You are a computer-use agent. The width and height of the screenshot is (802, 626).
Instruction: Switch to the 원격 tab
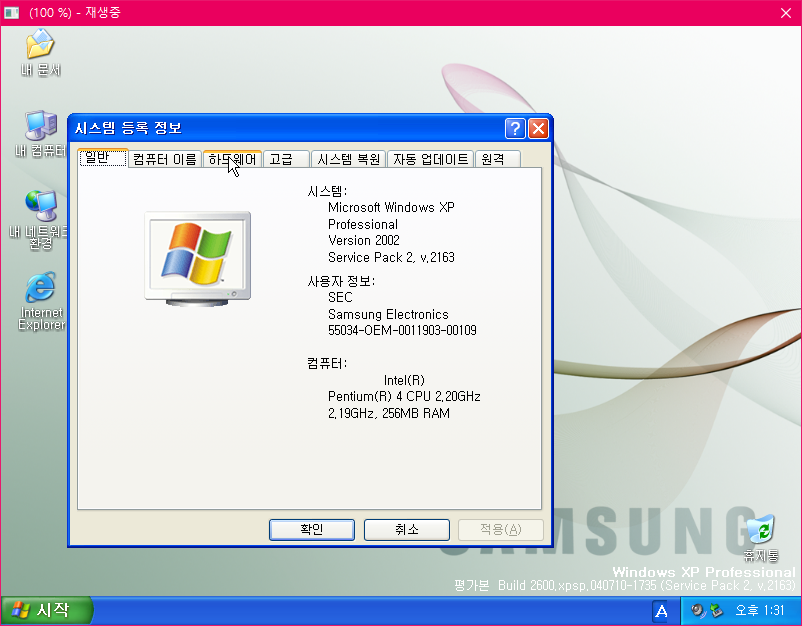click(x=498, y=160)
